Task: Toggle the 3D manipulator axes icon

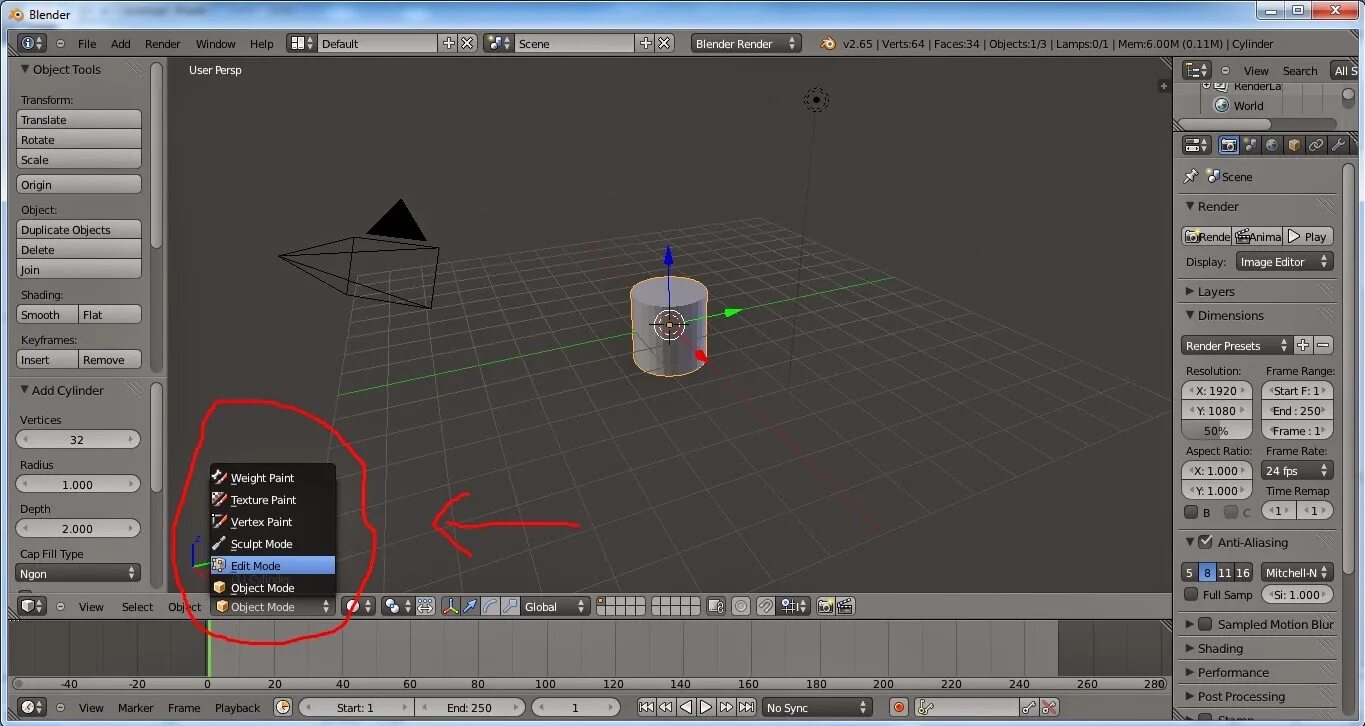Action: [451, 606]
